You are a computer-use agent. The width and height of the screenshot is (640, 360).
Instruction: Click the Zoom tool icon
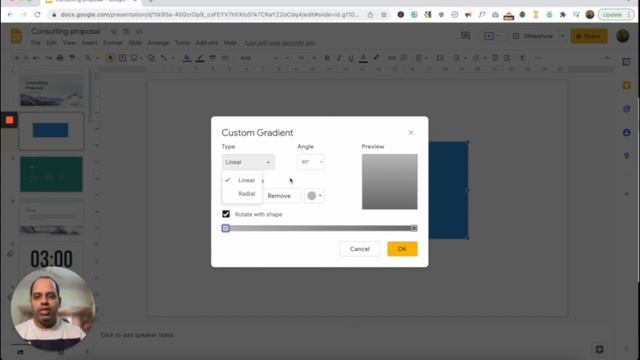[88, 58]
